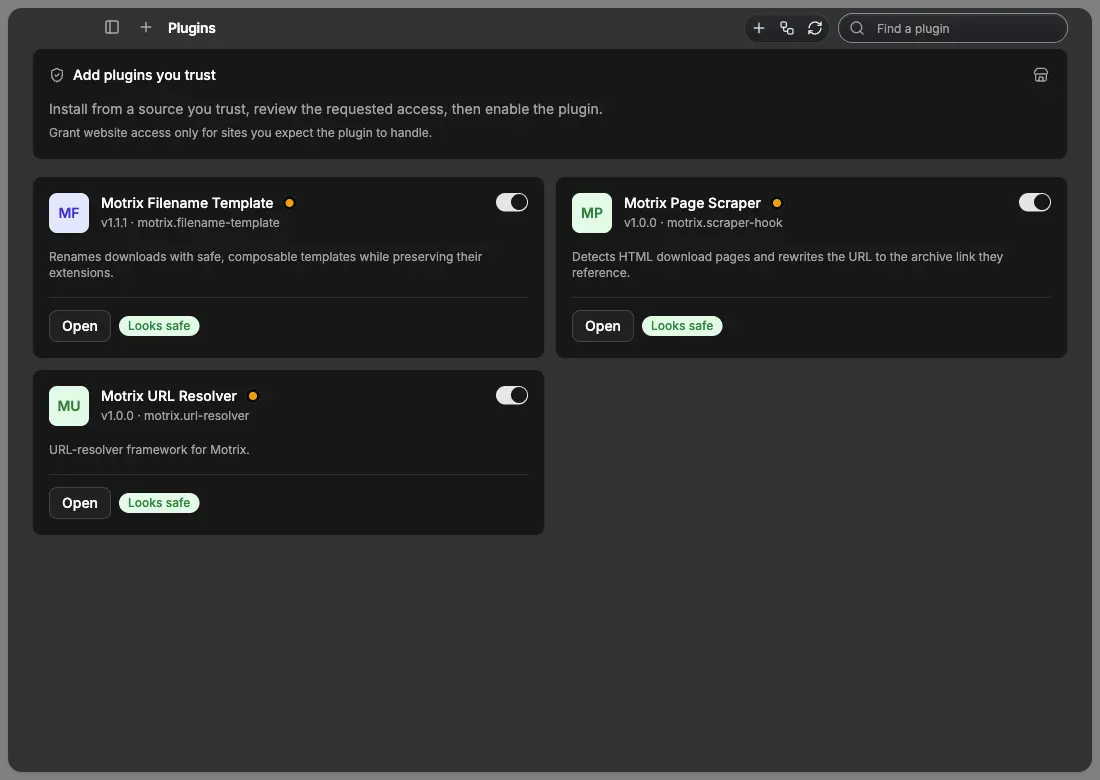
Task: Click the plugin connections icon in toolbar
Action: 786,28
